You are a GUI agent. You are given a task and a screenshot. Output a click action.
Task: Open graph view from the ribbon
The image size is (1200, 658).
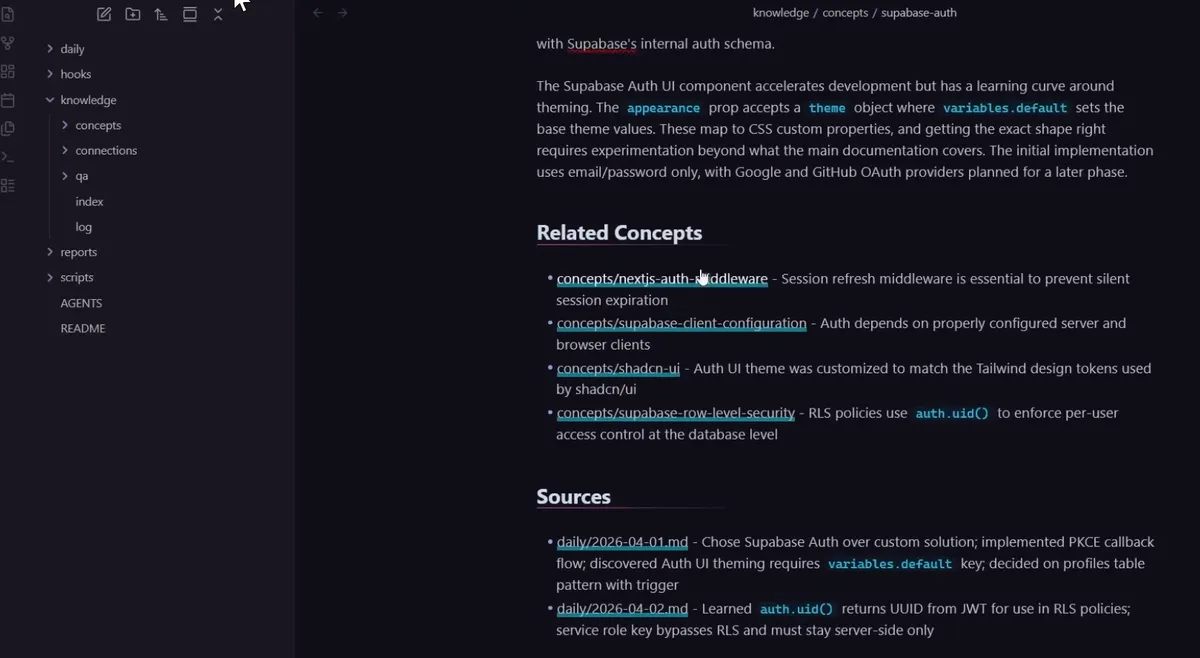[x=8, y=43]
